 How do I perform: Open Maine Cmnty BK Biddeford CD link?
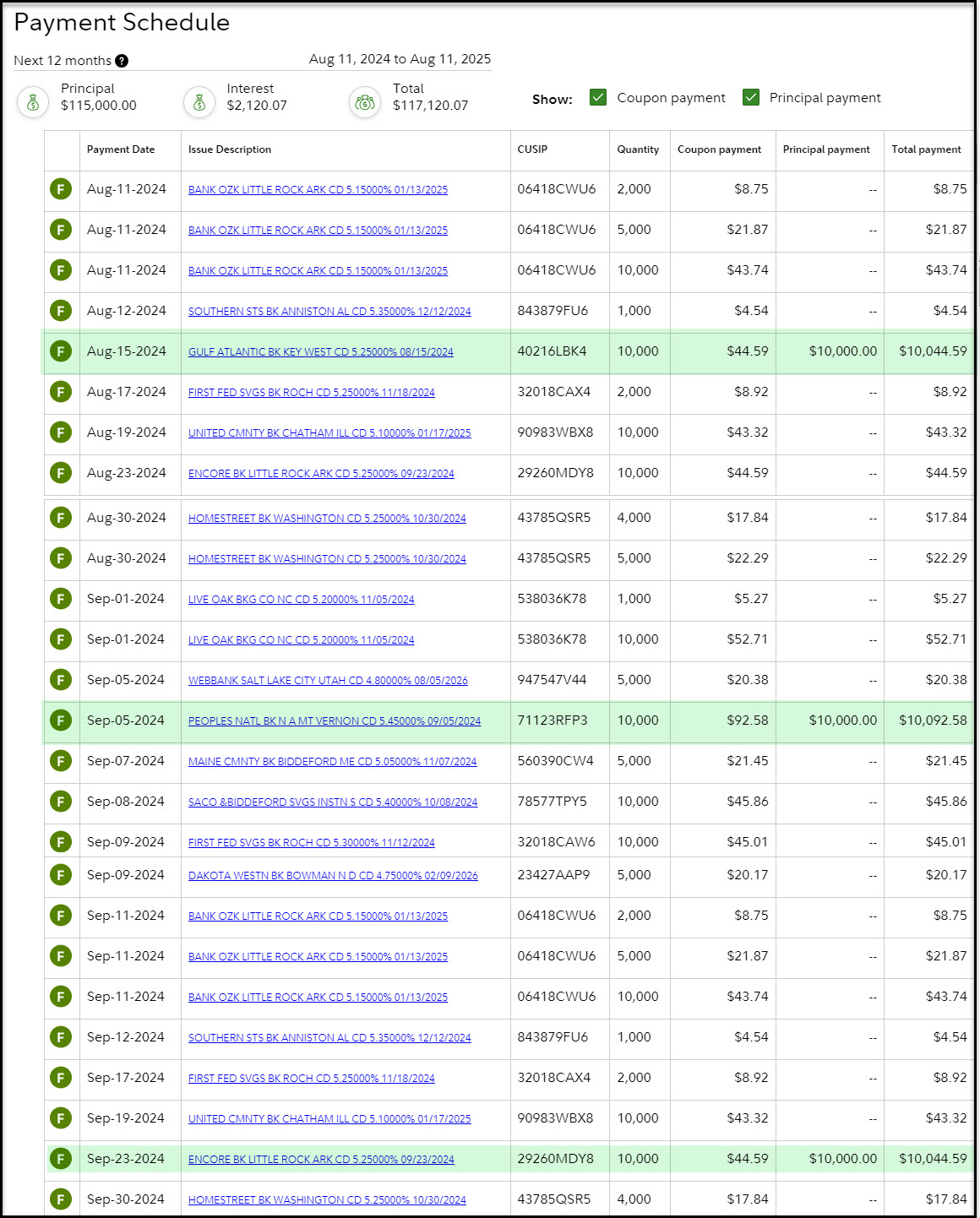pyautogui.click(x=332, y=762)
